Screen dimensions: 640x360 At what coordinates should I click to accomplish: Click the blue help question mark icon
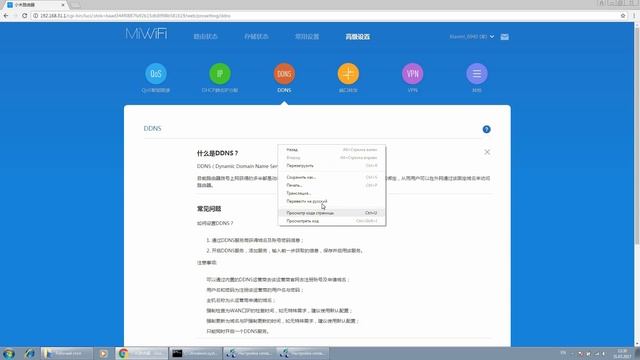[x=487, y=129]
